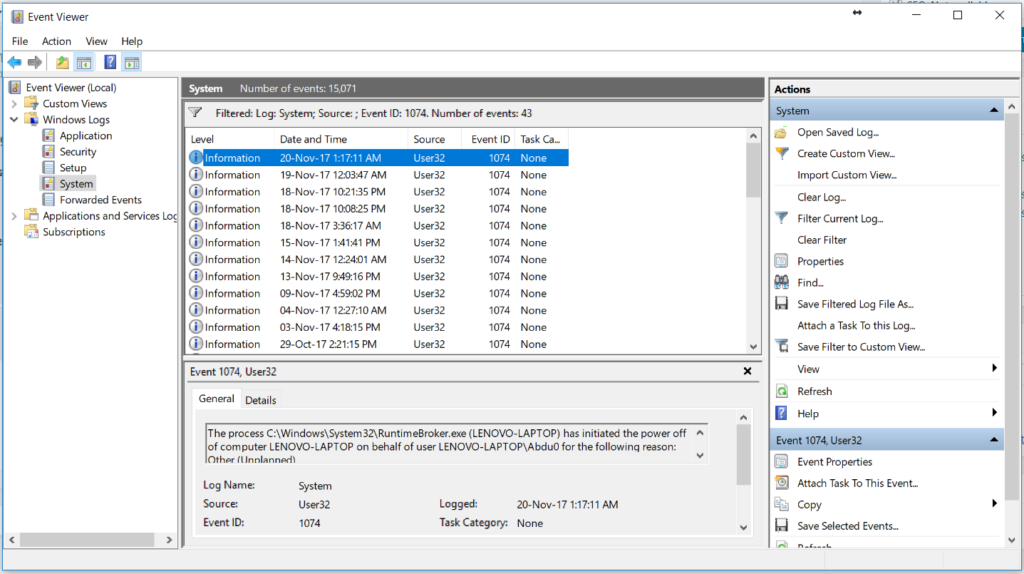Switch to the Details tab
Screen dimensions: 1024x574
[260, 400]
